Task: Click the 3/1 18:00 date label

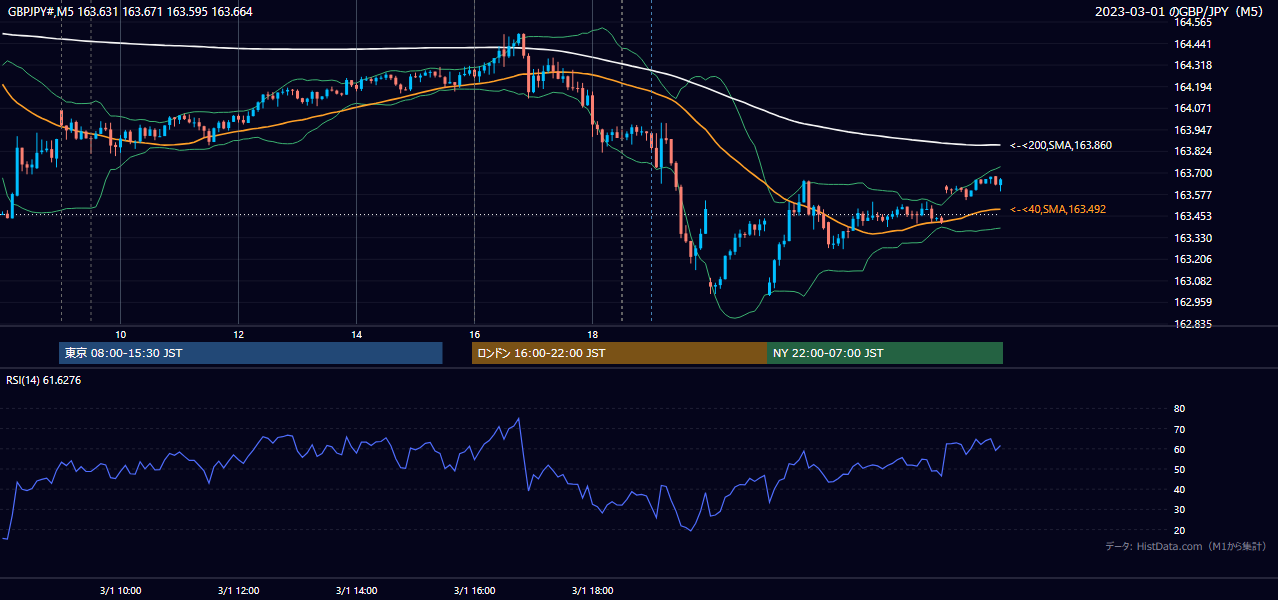Action: pyautogui.click(x=592, y=590)
